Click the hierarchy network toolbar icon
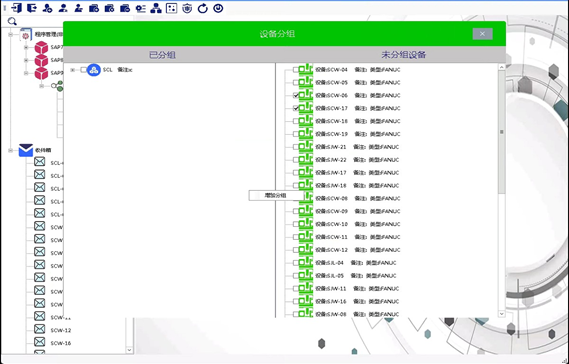 [x=156, y=8]
